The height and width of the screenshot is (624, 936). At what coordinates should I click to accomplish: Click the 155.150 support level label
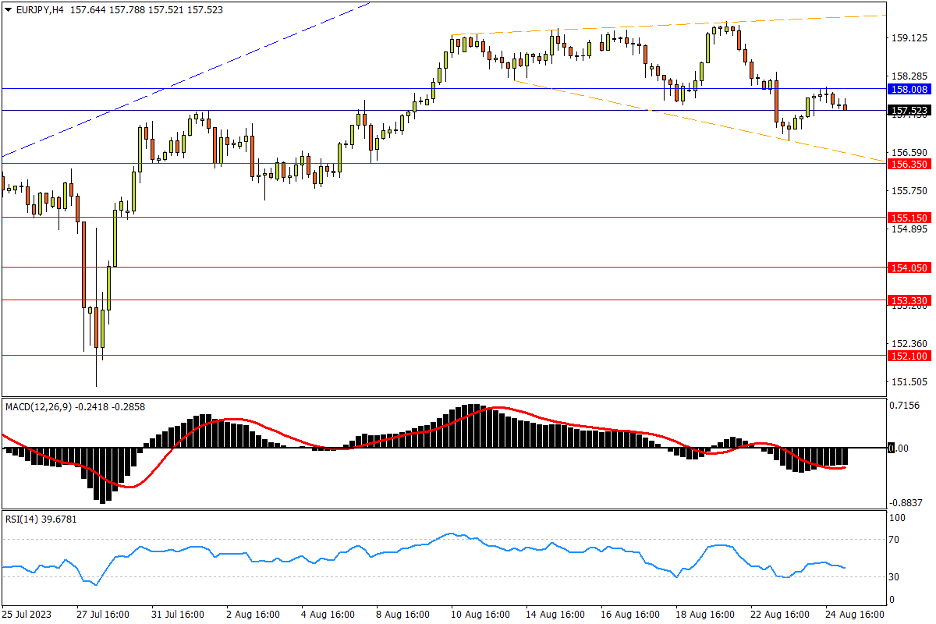point(909,217)
